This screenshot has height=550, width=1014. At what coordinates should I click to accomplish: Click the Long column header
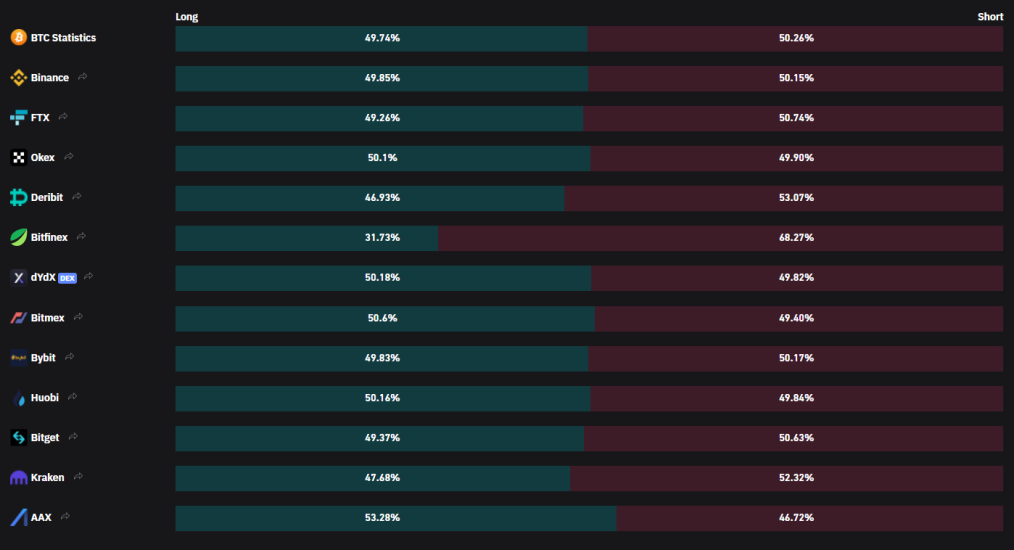click(x=187, y=17)
